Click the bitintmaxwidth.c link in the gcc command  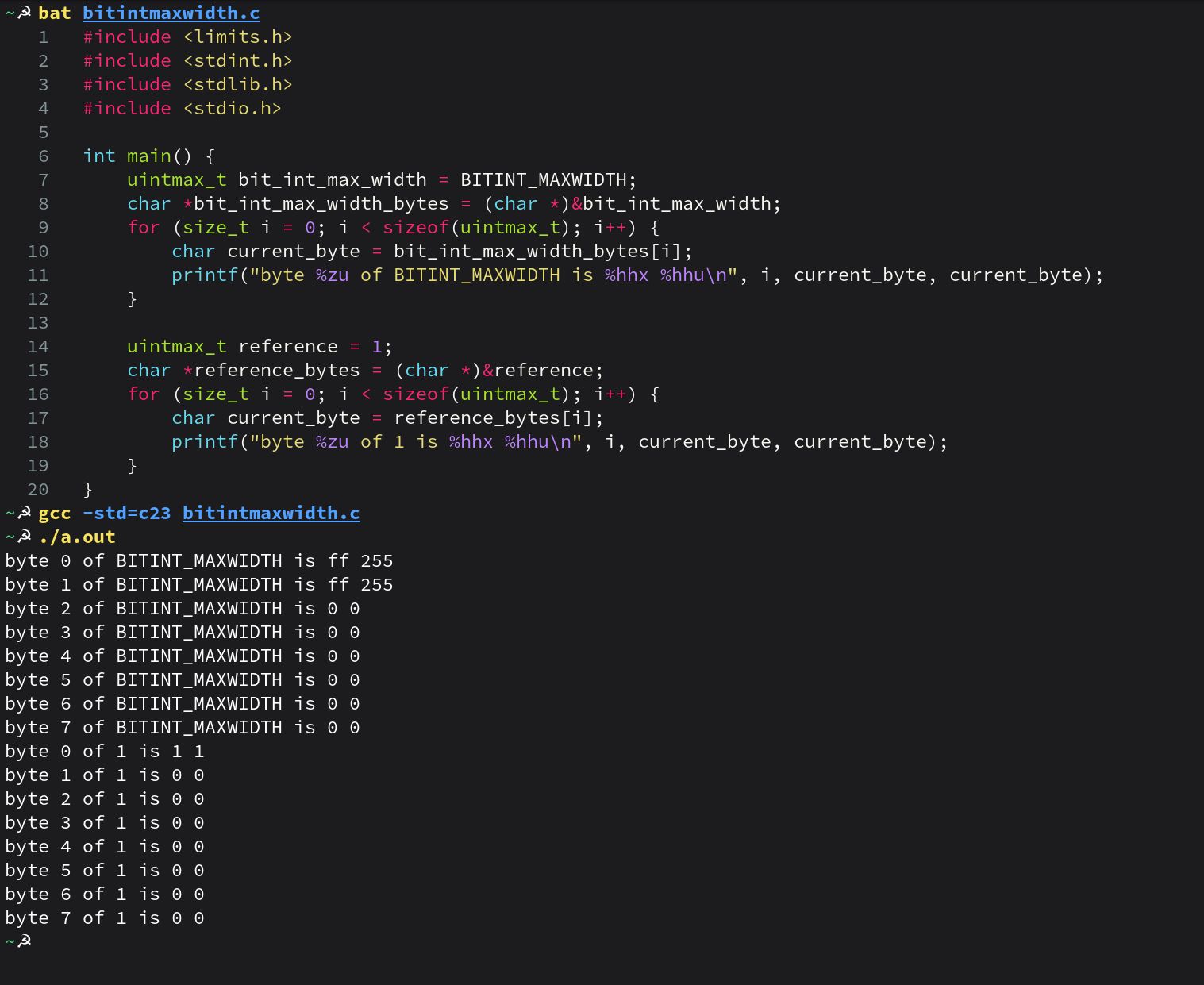271,513
